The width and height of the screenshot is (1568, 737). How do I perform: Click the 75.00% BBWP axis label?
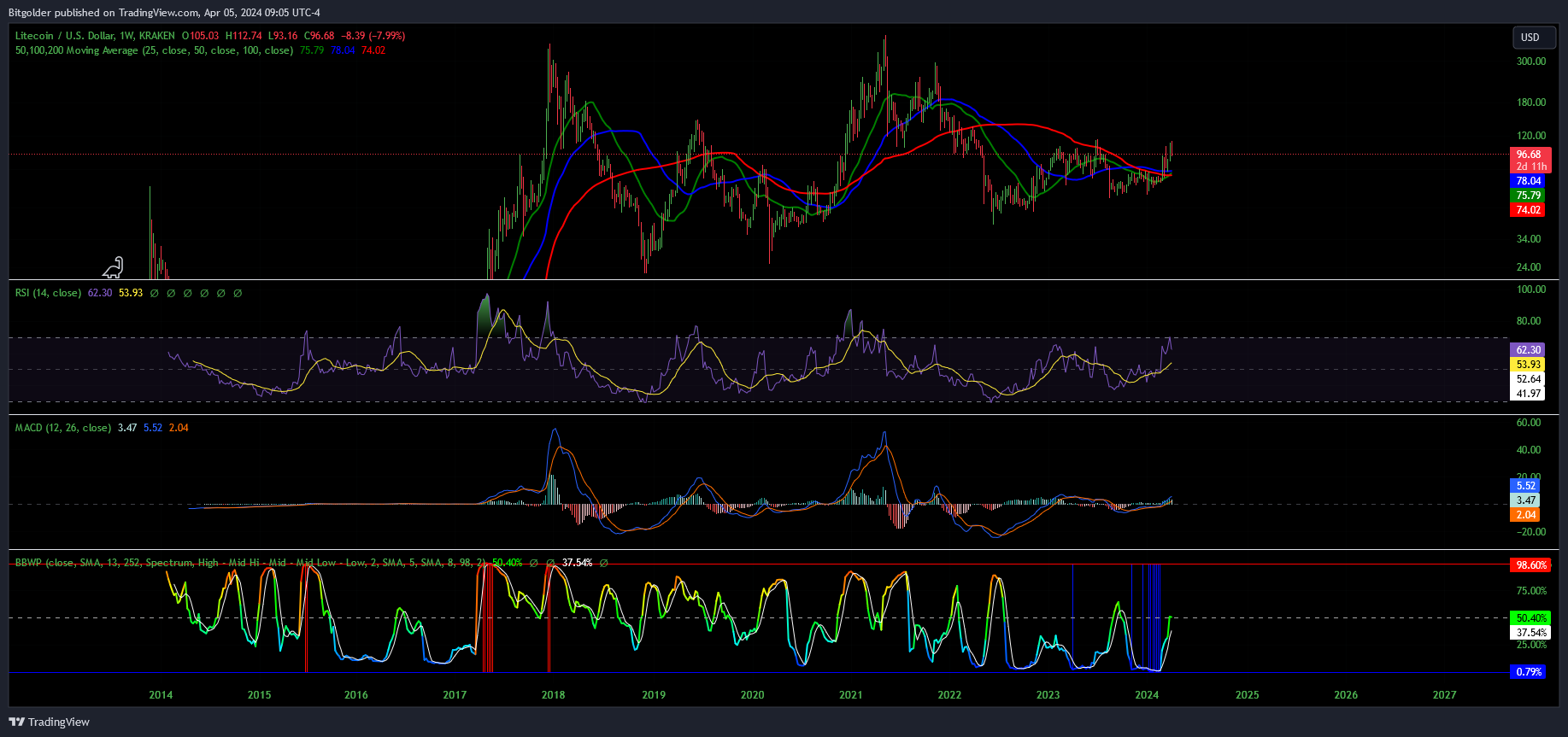pyautogui.click(x=1531, y=591)
